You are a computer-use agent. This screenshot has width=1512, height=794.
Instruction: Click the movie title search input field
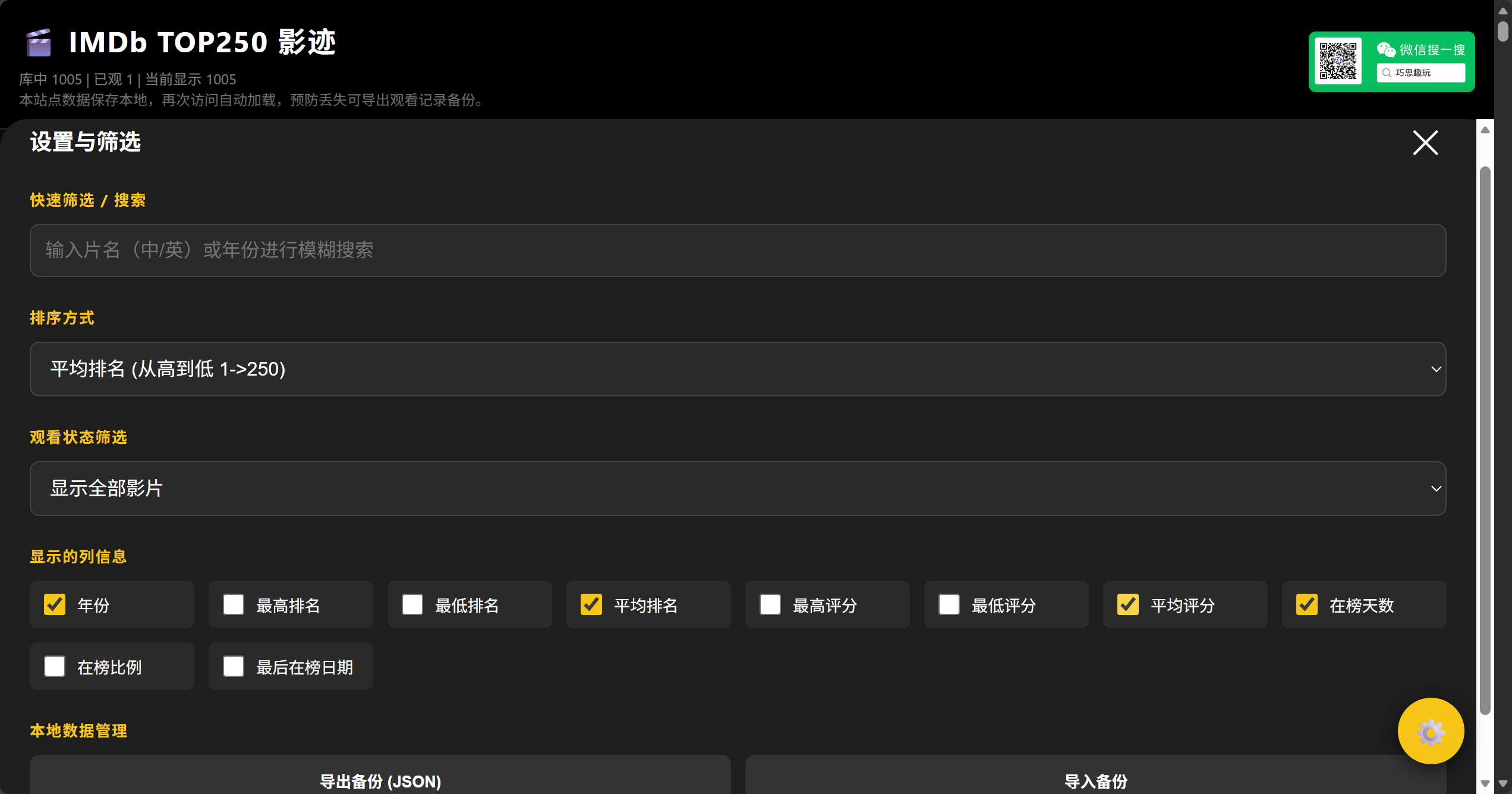coord(737,250)
